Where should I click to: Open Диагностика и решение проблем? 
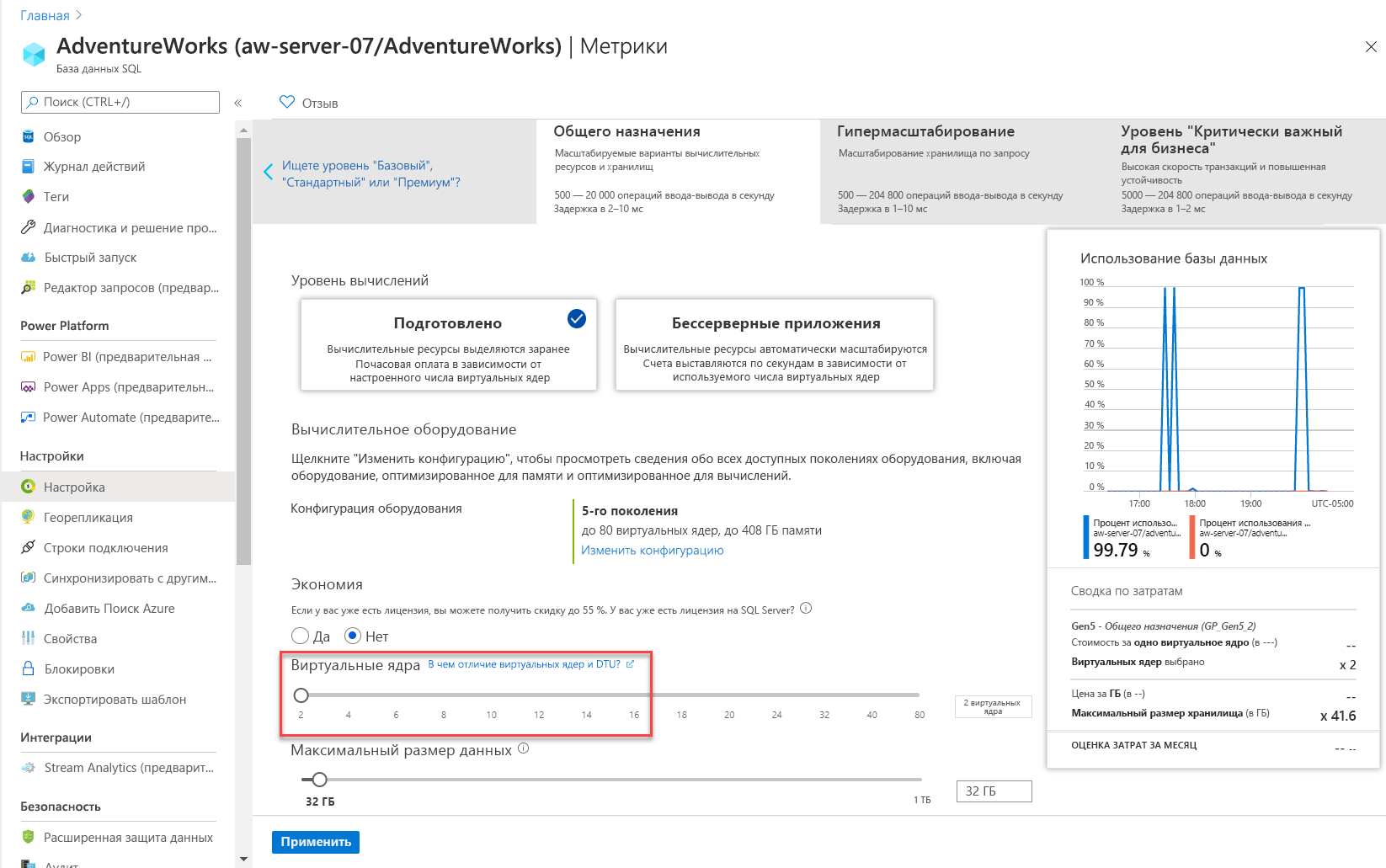[x=118, y=227]
